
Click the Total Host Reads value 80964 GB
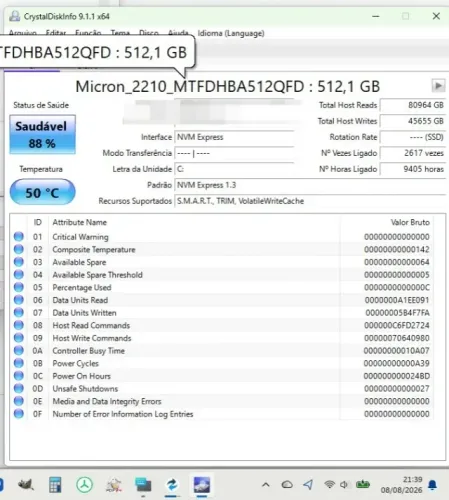tap(413, 105)
